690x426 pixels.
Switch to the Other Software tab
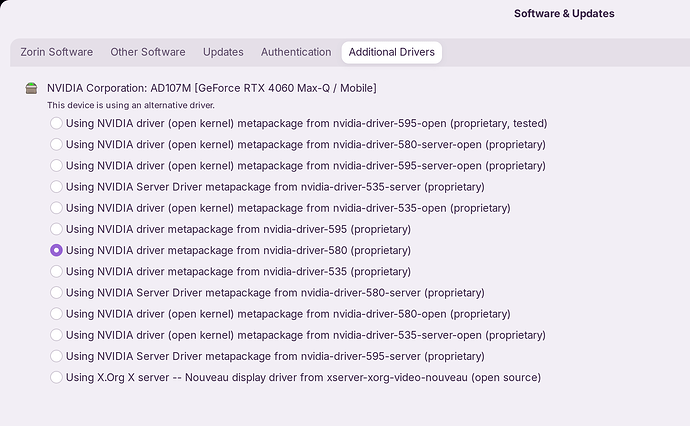[x=148, y=52]
